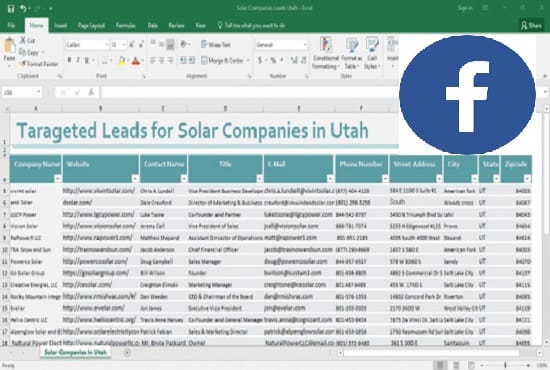The image size is (550, 370).
Task: Click the Format Painter brush
Action: pos(23,64)
